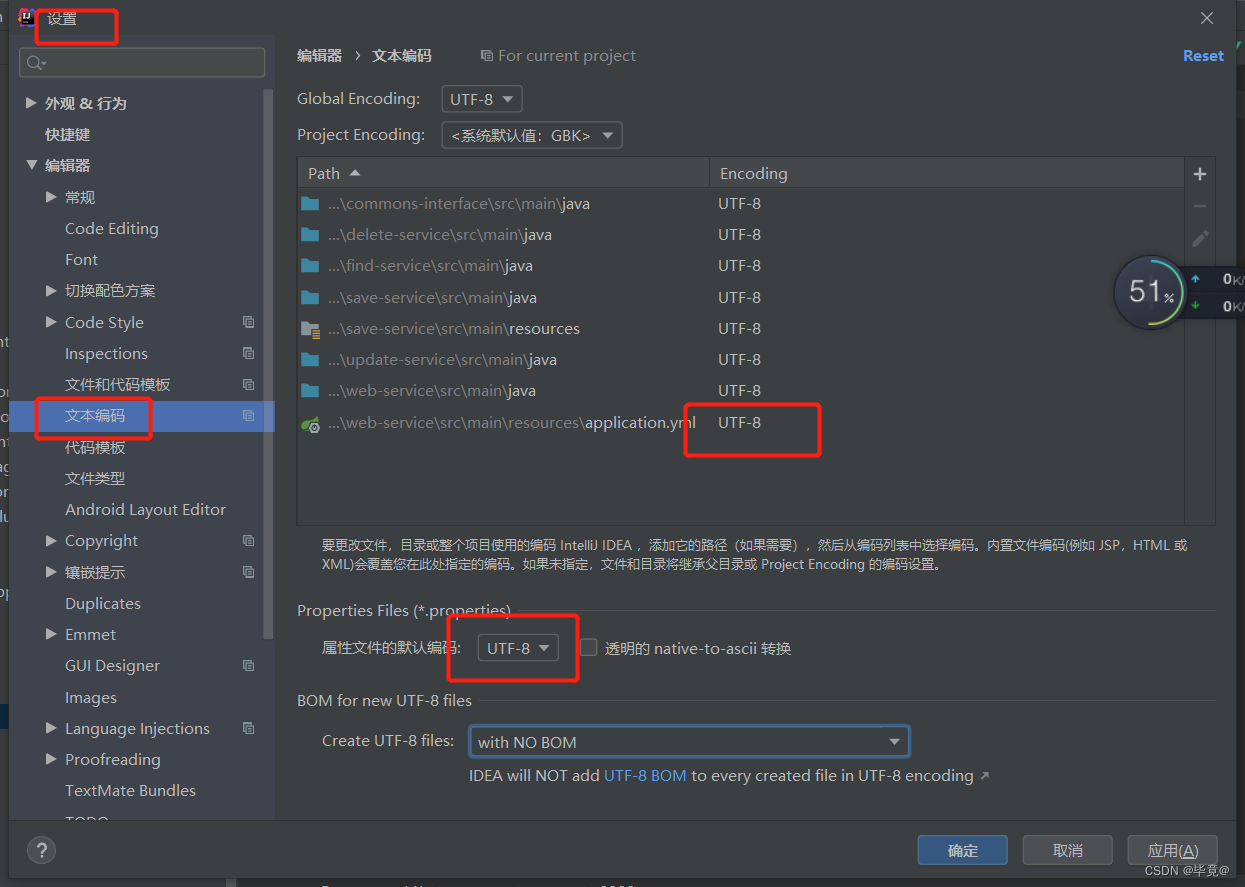Click the settings tree vertical scrollbar
The width and height of the screenshot is (1245, 887).
tap(268, 363)
